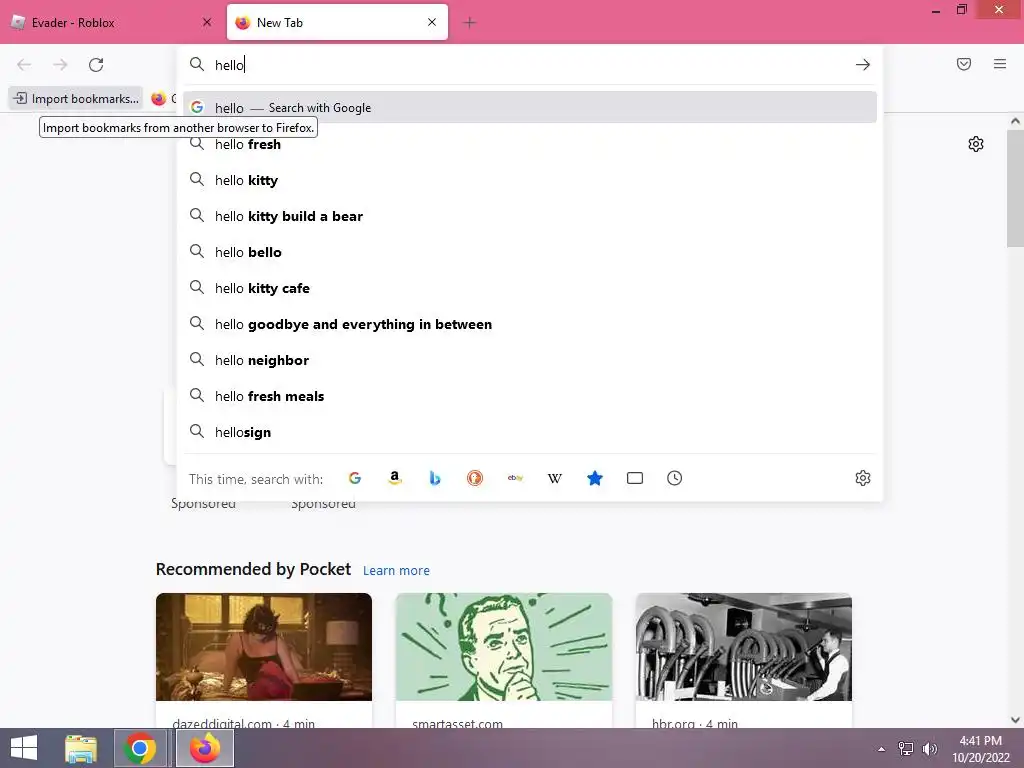Search history using the clock icon

coord(675,478)
